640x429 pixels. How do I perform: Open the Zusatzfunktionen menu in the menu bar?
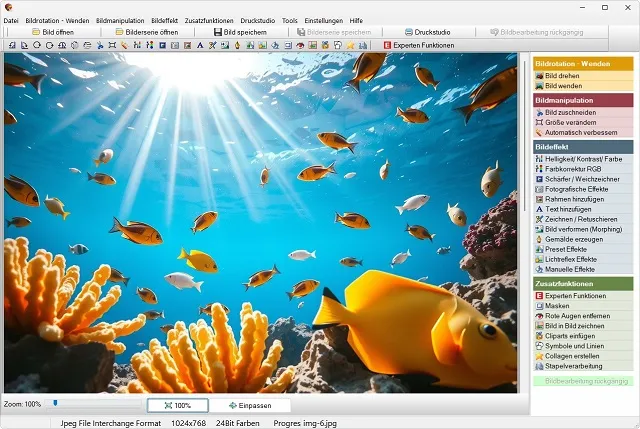click(209, 20)
